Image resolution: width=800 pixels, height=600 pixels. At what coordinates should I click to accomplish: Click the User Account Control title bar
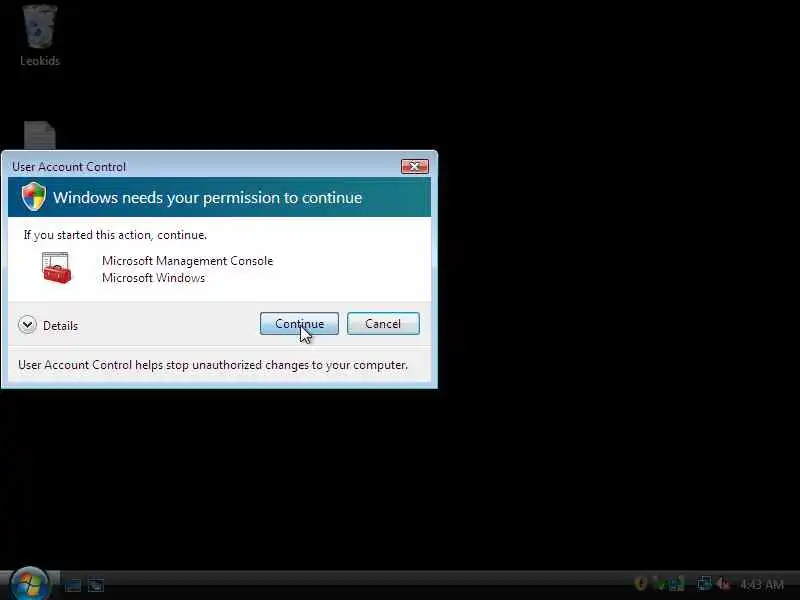[x=204, y=166]
